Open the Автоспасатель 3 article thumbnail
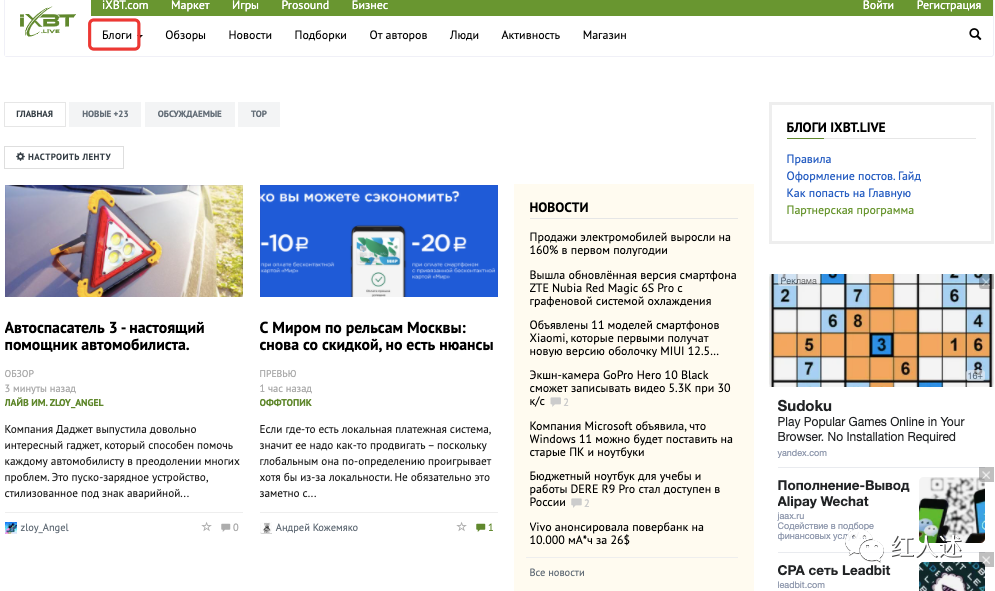 click(x=124, y=241)
